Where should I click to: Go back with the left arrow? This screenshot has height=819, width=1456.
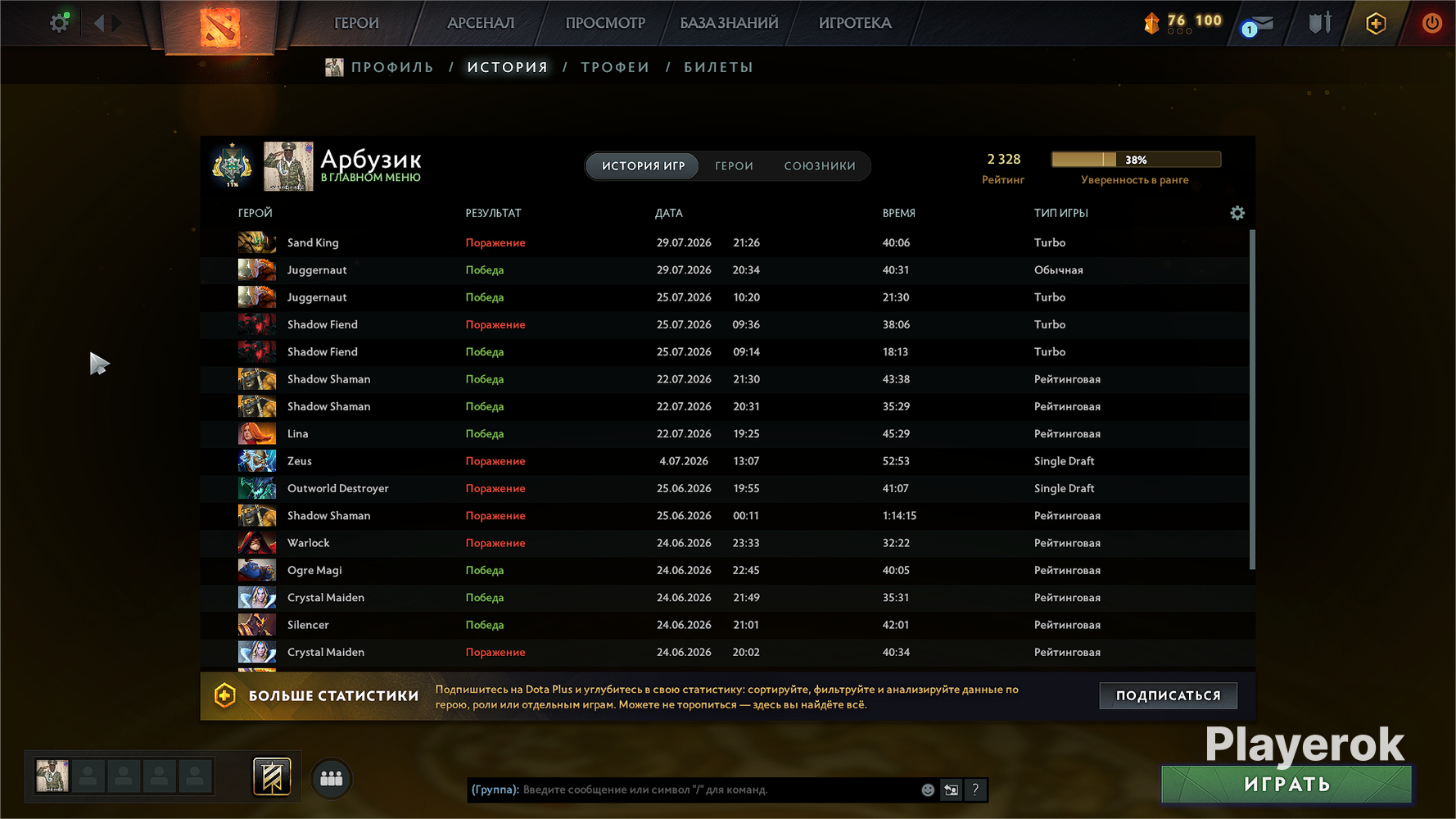click(x=99, y=23)
